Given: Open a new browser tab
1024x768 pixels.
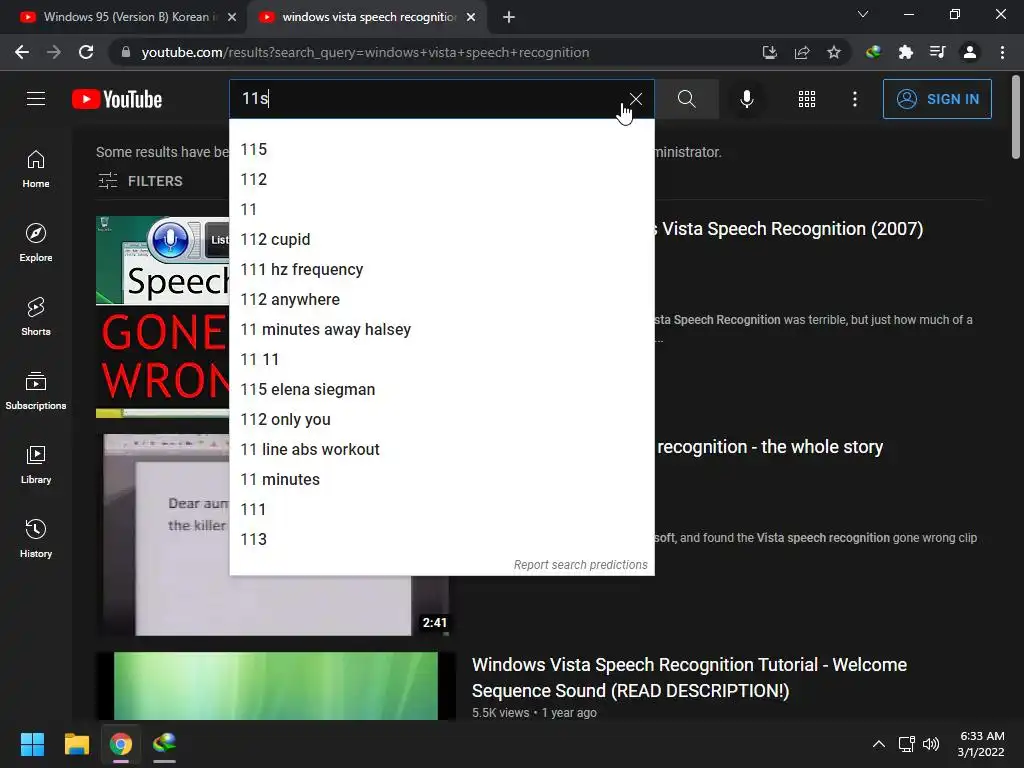Looking at the screenshot, I should [x=509, y=18].
